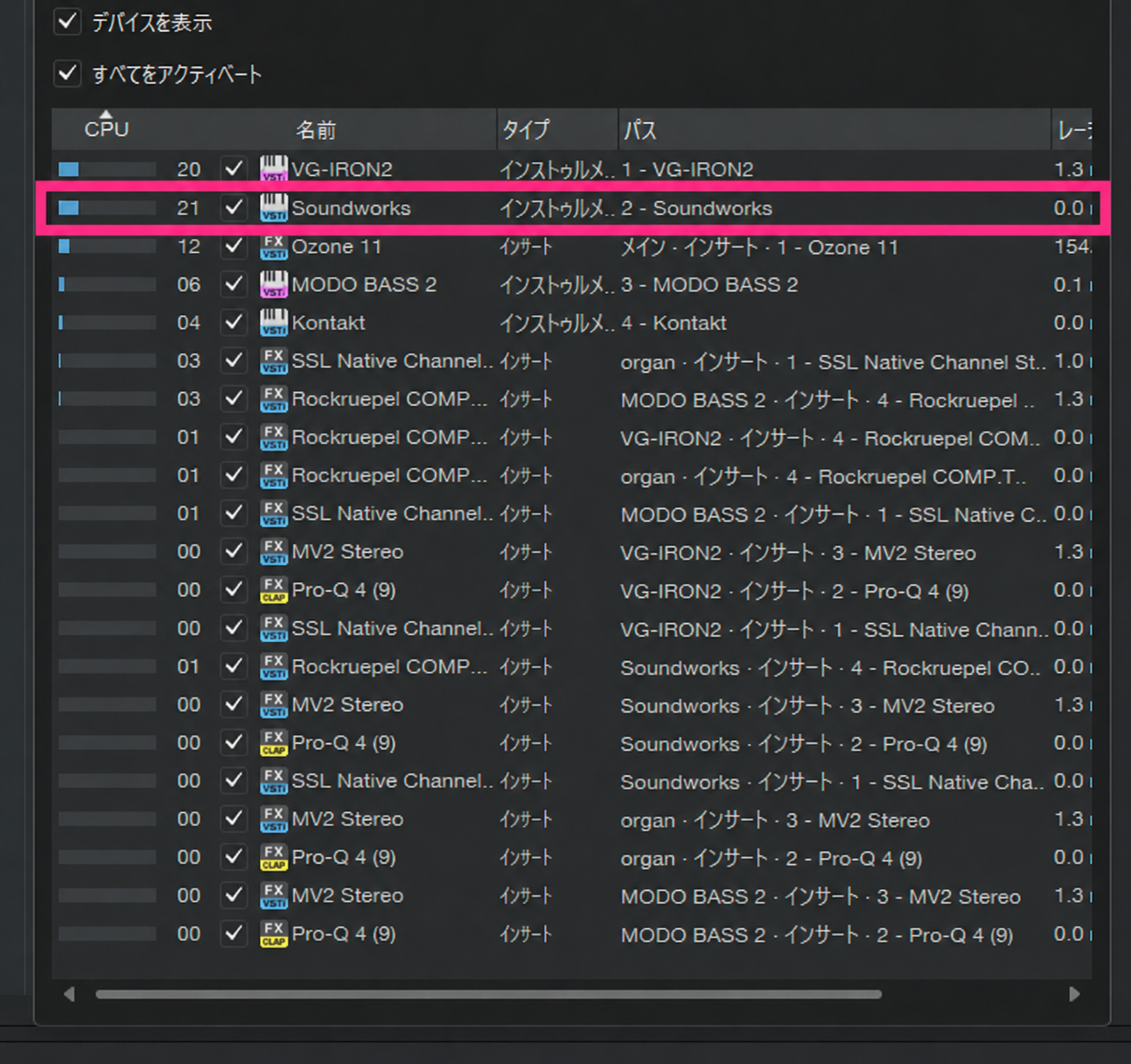Uncheck the MODO BASS 2 instrument checkbox
The image size is (1131, 1064).
pos(234,284)
